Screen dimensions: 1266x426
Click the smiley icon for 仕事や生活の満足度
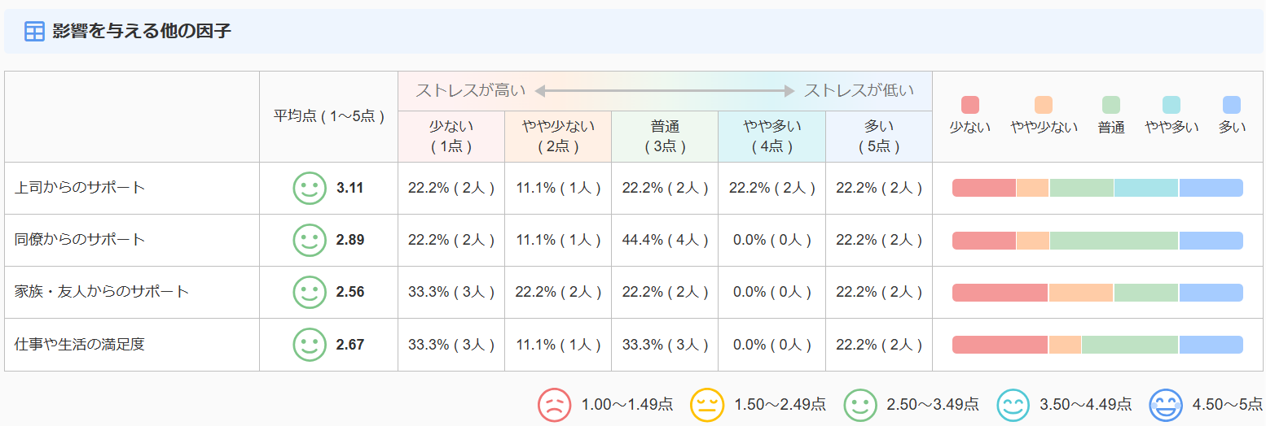[x=310, y=344]
